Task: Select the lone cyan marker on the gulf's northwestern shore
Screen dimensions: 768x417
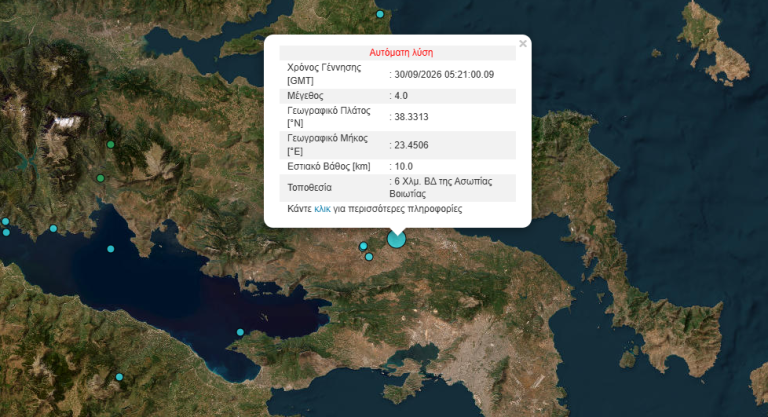Action: pyautogui.click(x=53, y=228)
